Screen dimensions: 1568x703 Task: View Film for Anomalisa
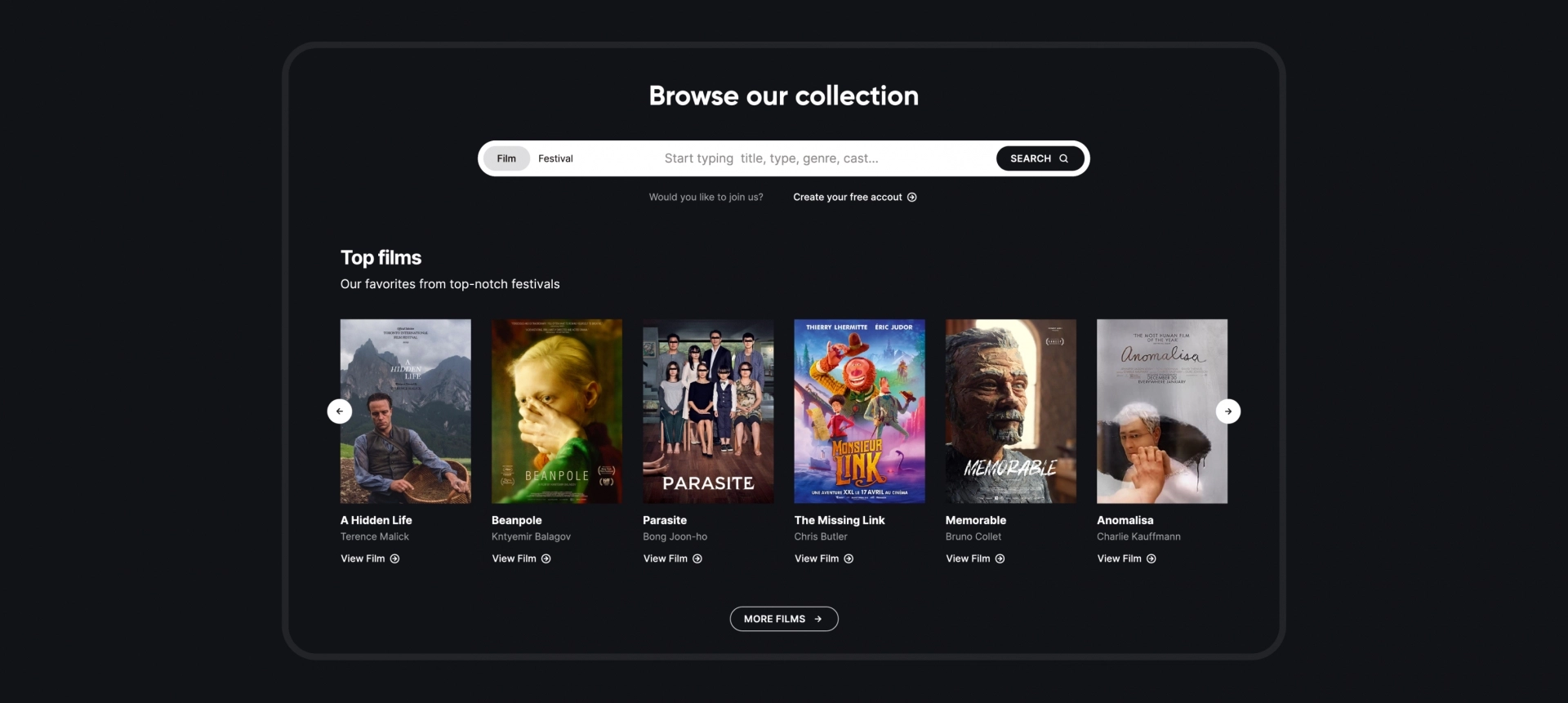pyautogui.click(x=1126, y=559)
